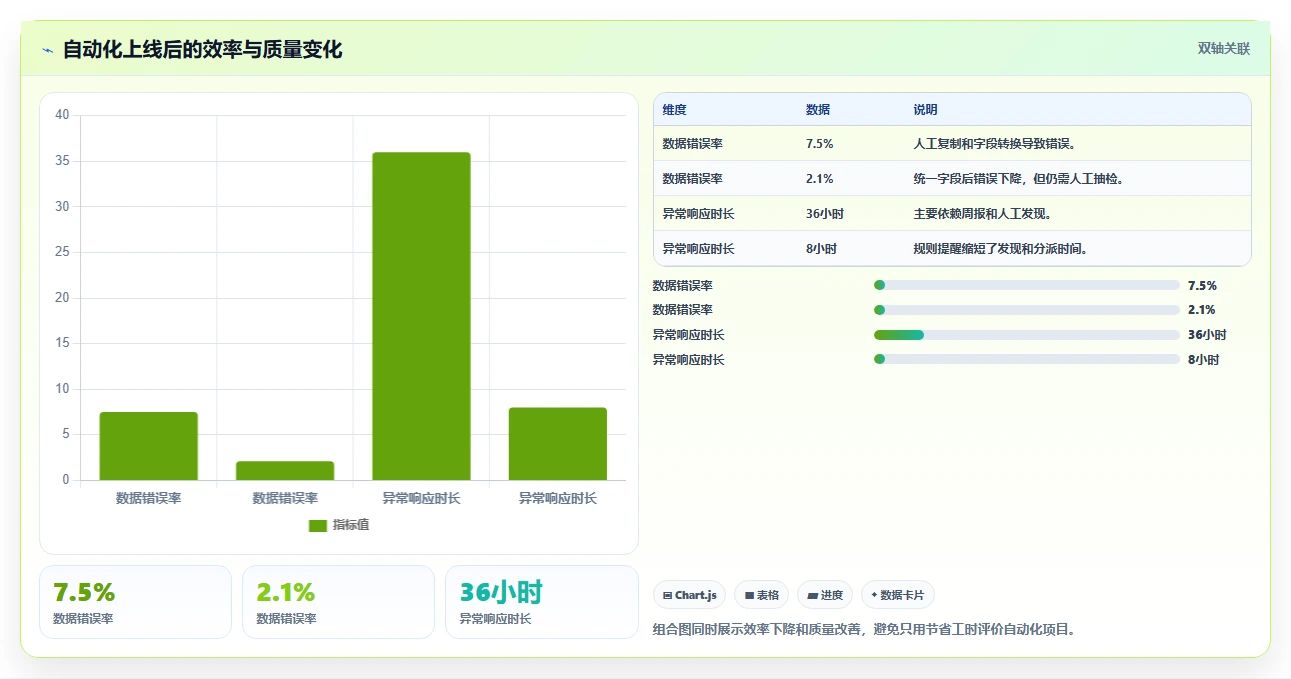Click the 维度 table column header

tap(675, 110)
